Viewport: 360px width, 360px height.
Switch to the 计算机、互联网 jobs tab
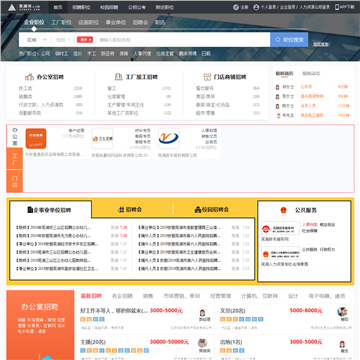point(259,296)
